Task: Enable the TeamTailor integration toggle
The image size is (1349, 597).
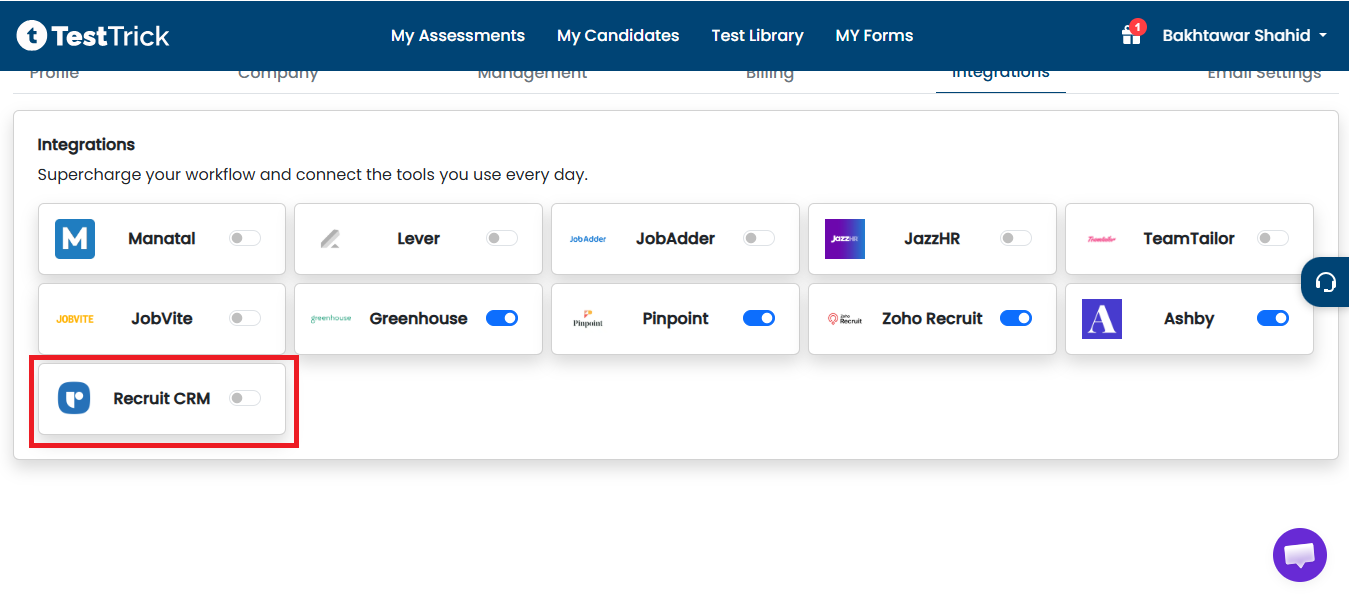Action: [x=1273, y=238]
